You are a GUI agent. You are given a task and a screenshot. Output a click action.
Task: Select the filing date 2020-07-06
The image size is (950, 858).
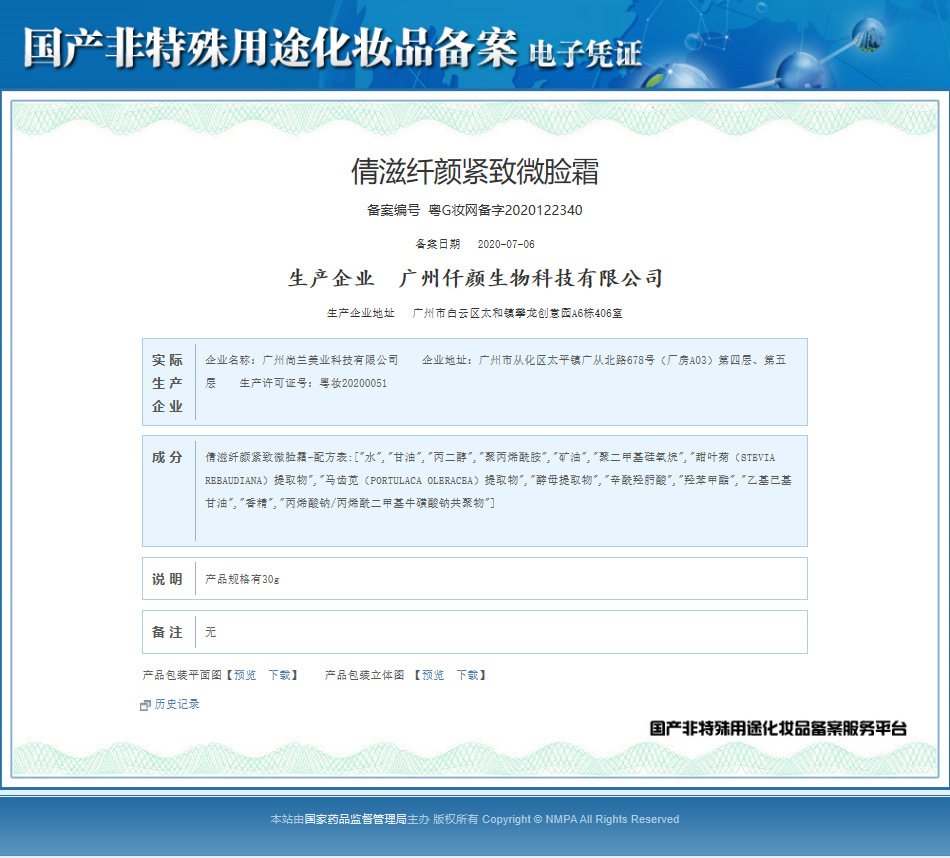tap(506, 244)
